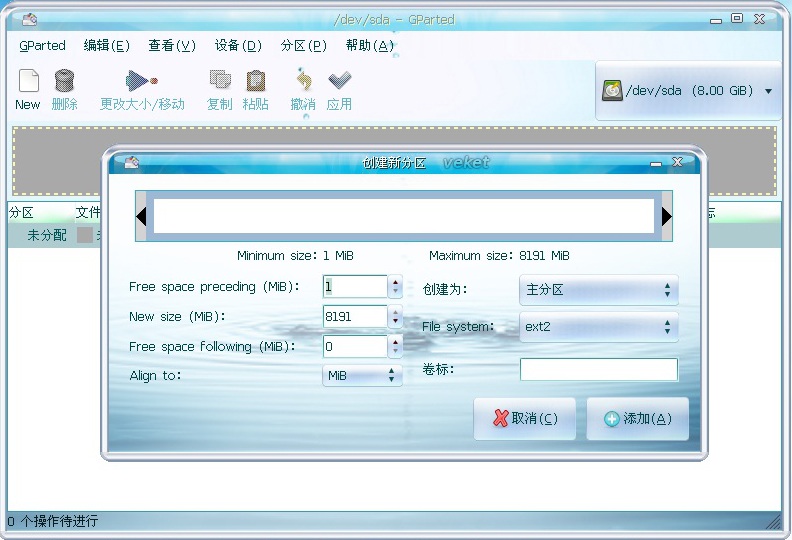Increase Free space following value
Image resolution: width=792 pixels, height=540 pixels.
pyautogui.click(x=395, y=341)
